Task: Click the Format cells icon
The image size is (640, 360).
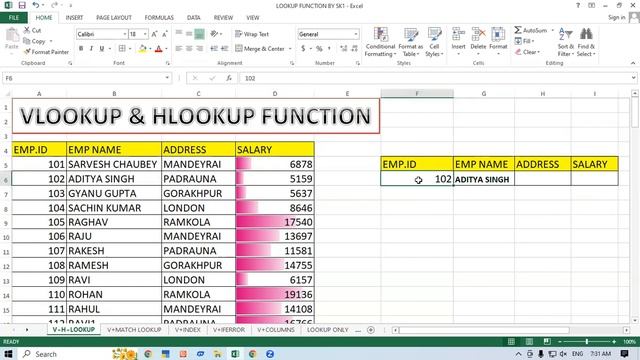Action: [498, 35]
